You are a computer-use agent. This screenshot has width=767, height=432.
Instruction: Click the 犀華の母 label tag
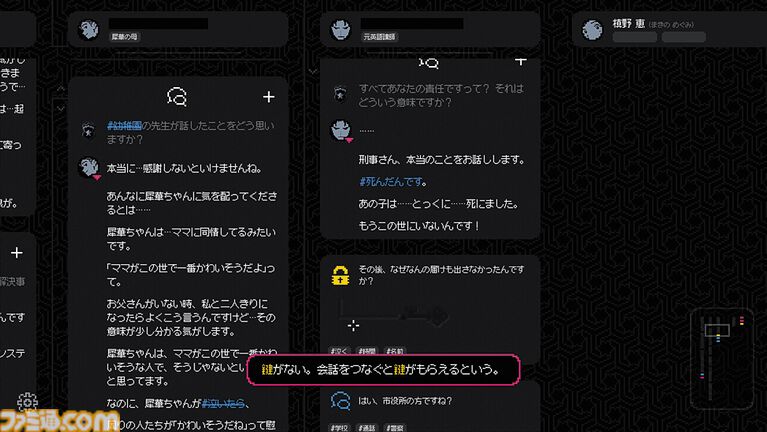click(124, 37)
